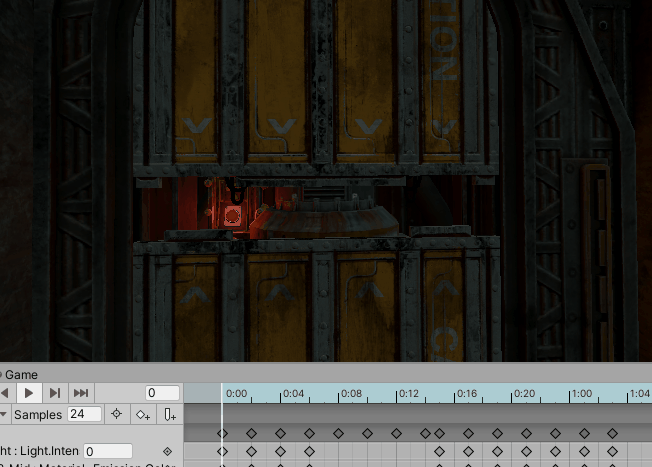Edit the current frame number field

coord(163,393)
